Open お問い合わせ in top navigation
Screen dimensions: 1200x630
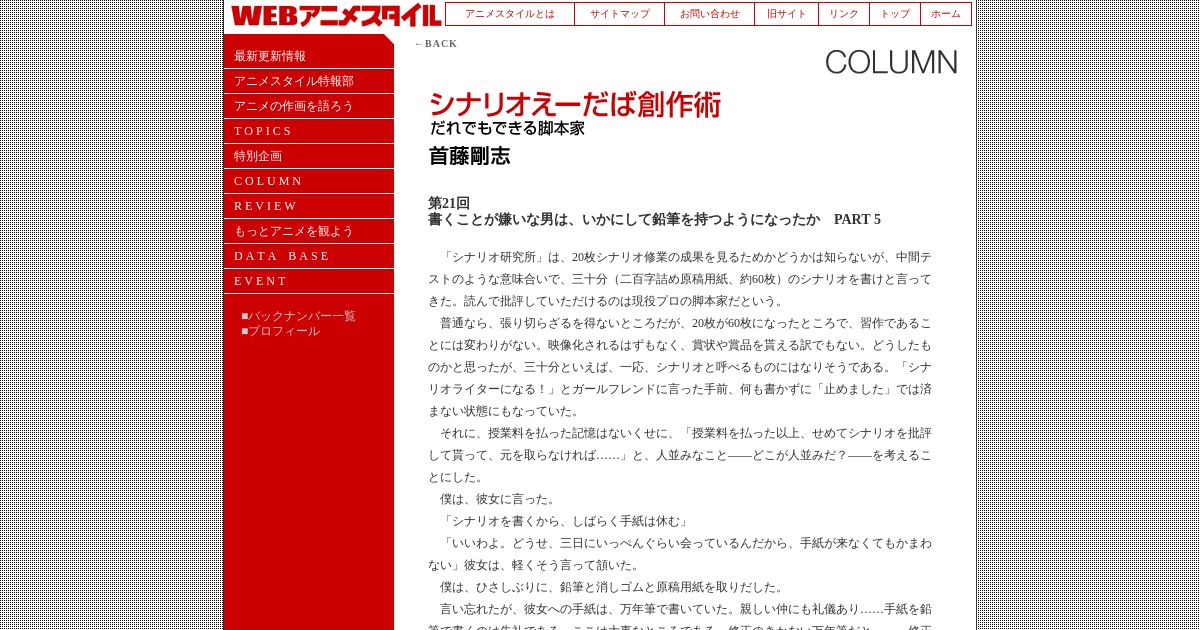tap(710, 14)
